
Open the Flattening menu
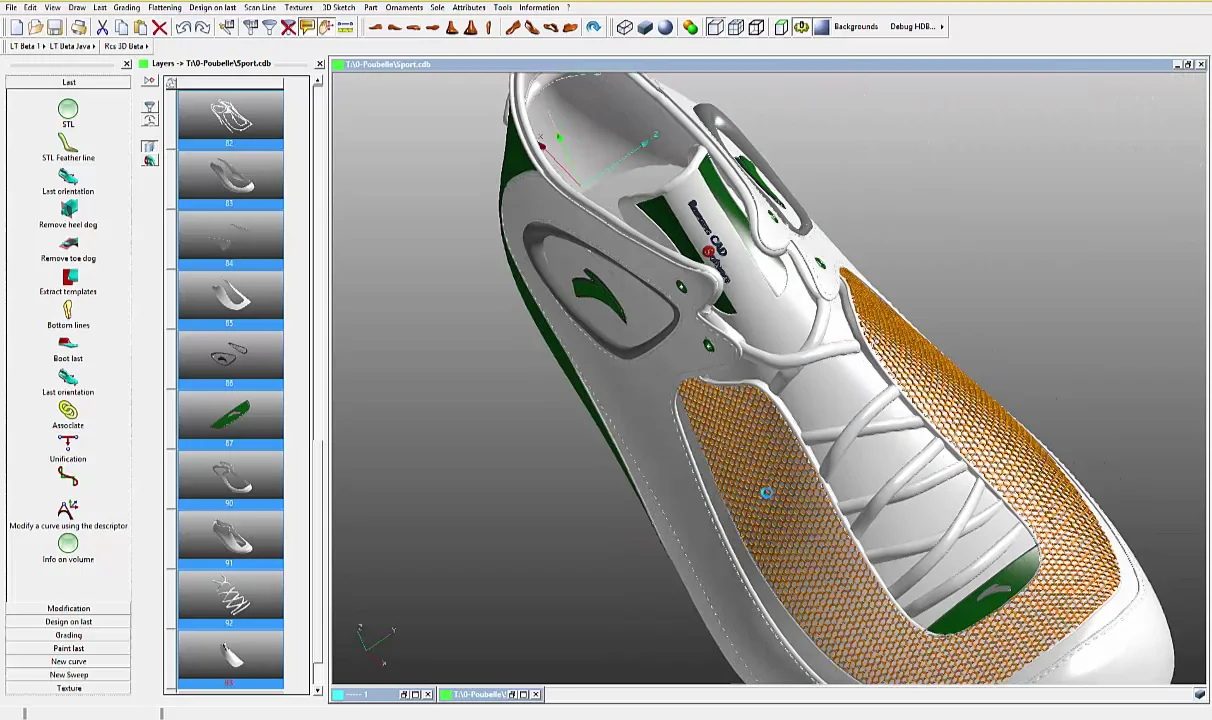point(165,7)
